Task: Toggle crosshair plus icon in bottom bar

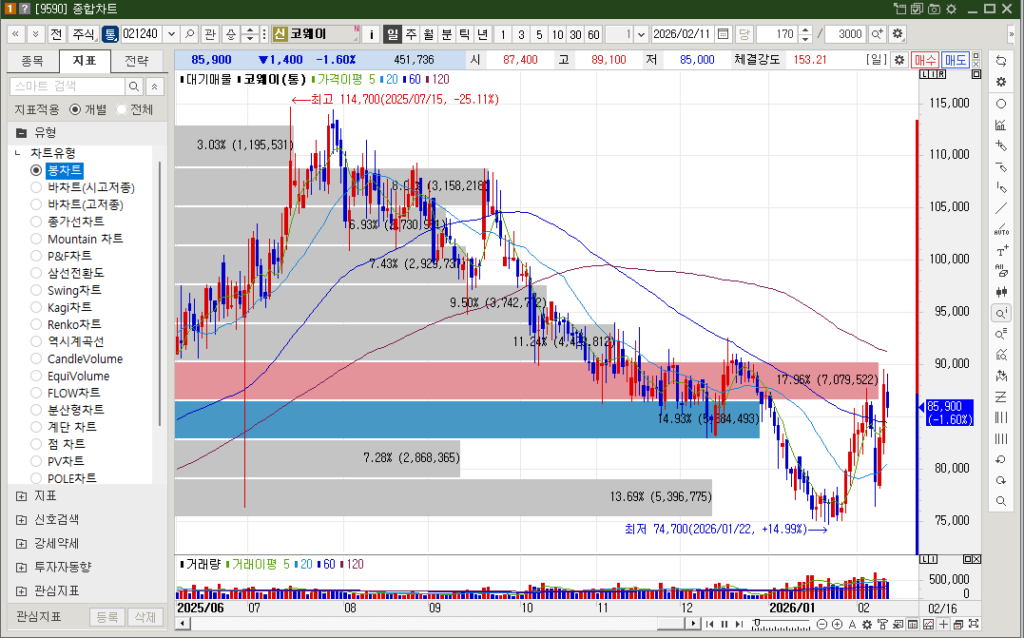Action: click(x=943, y=624)
